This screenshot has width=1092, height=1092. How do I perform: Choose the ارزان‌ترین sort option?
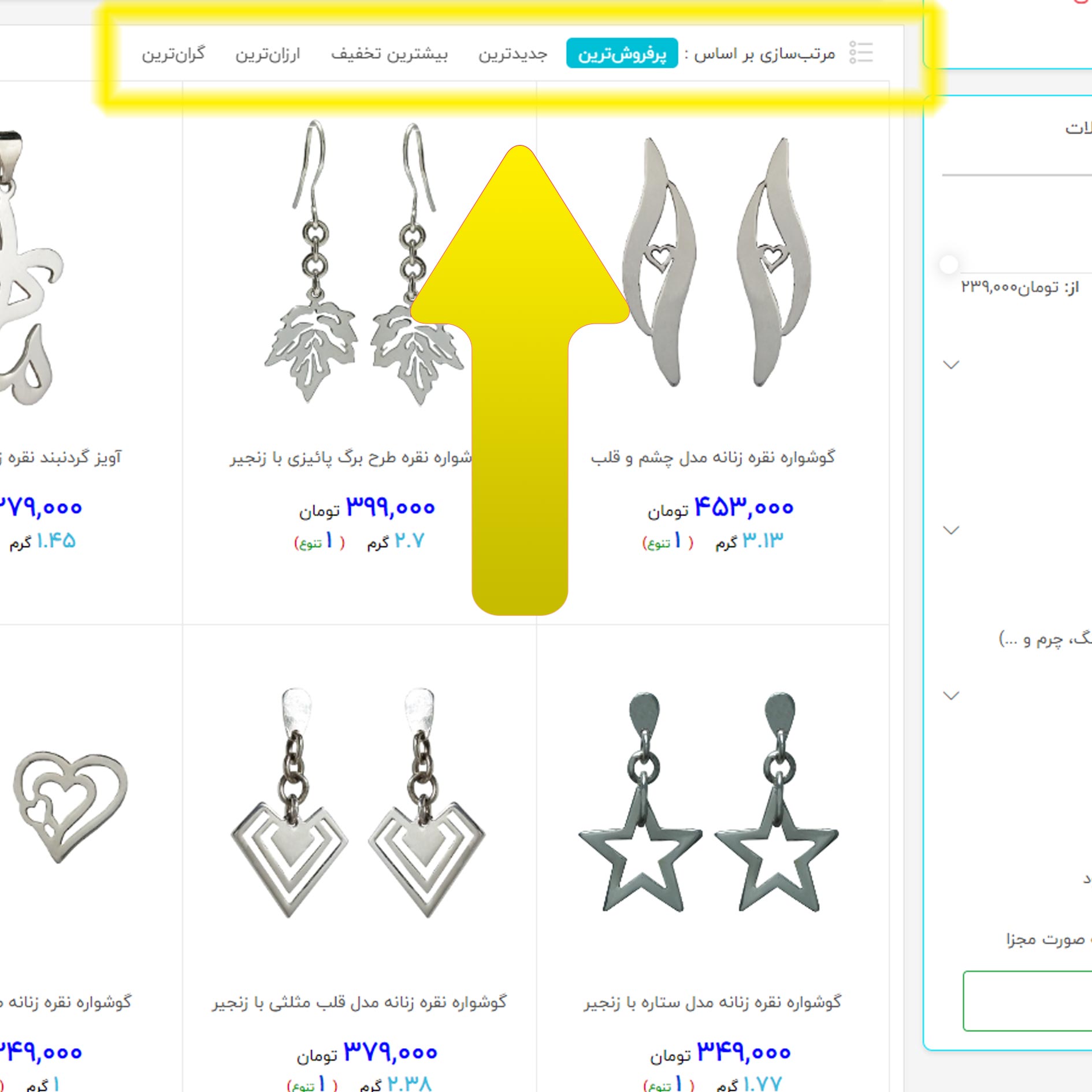[268, 54]
